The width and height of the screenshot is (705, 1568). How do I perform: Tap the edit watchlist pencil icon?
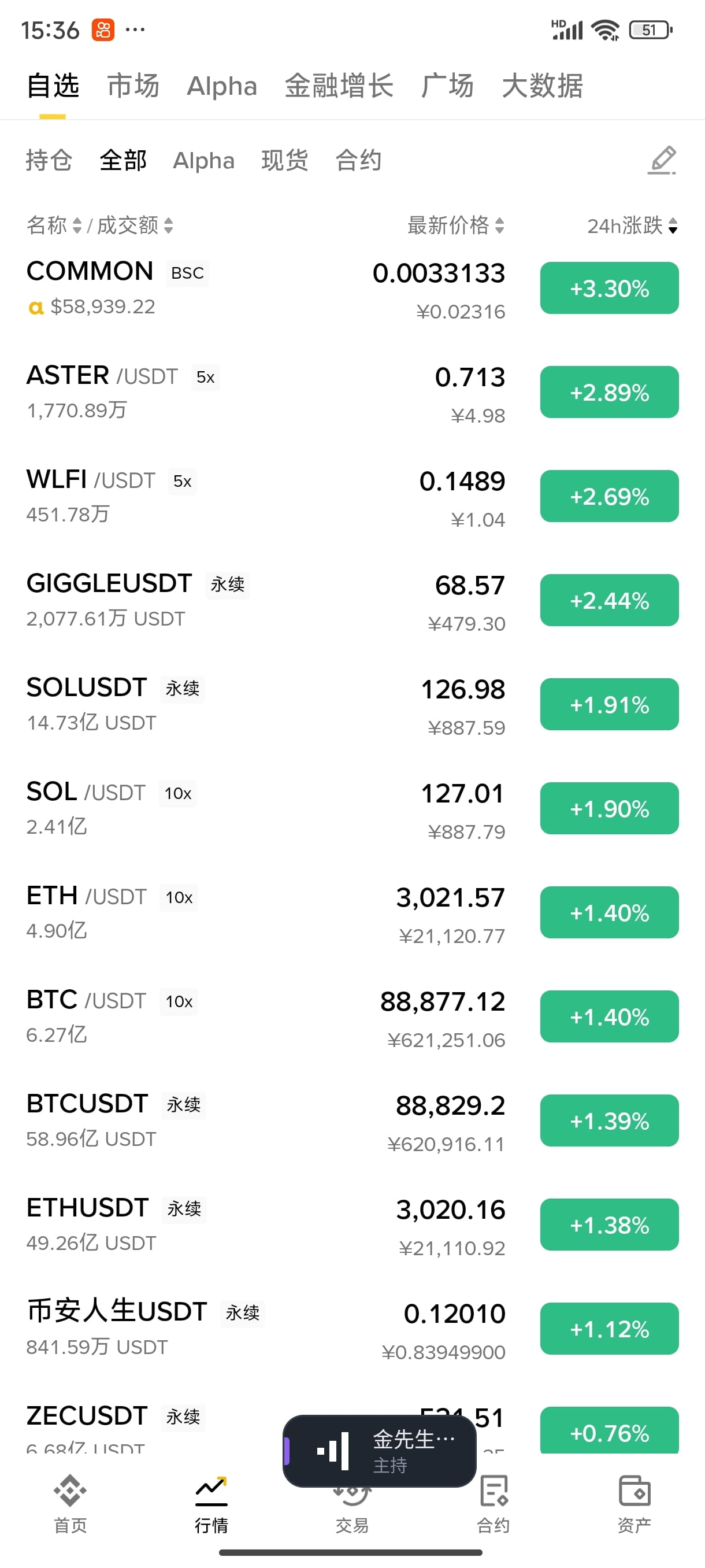coord(661,161)
